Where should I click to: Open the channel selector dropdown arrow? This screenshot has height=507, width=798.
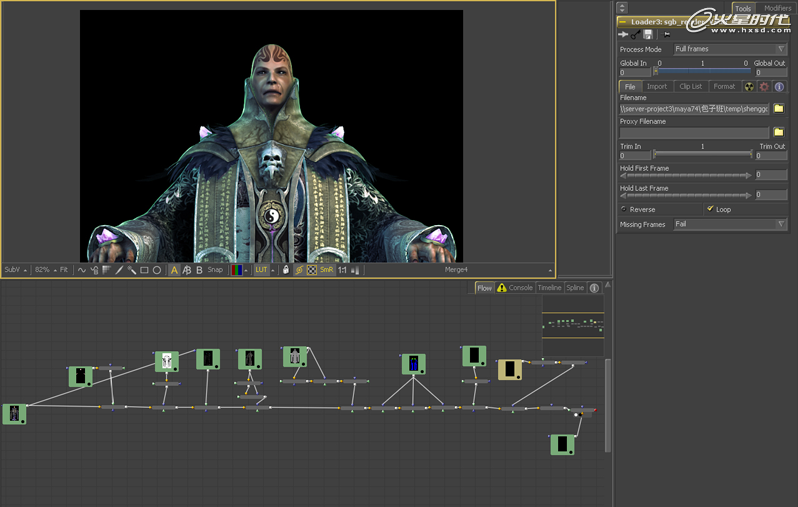point(246,270)
